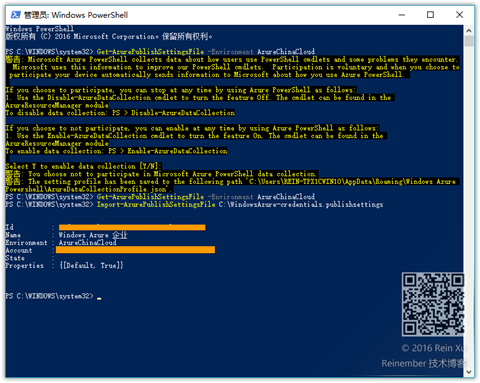Click the 'Id' field label

coord(10,227)
